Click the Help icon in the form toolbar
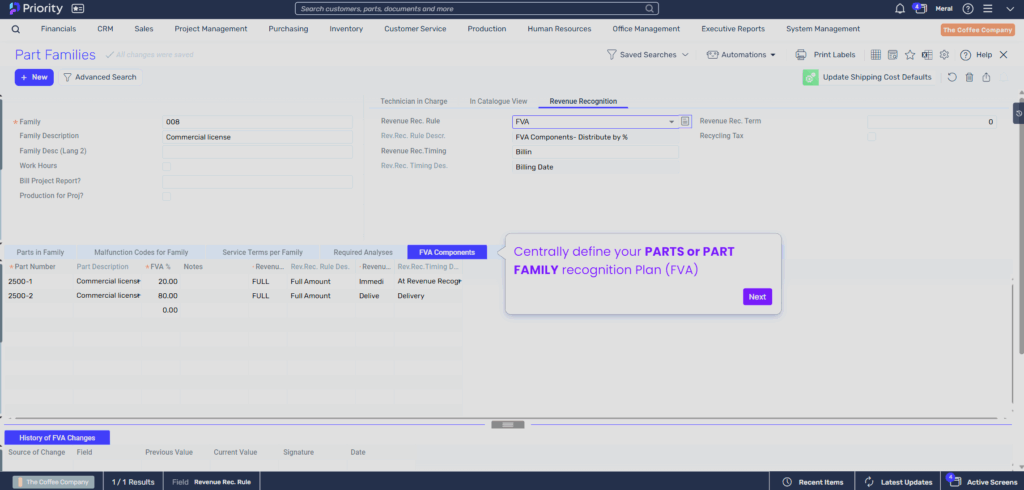1024x490 pixels. (965, 55)
